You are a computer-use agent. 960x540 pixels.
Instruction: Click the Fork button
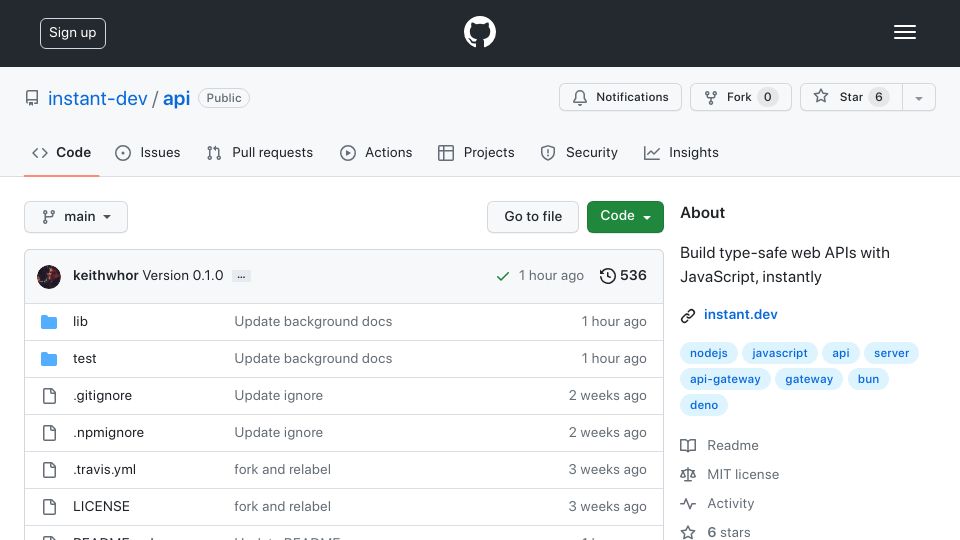[741, 97]
